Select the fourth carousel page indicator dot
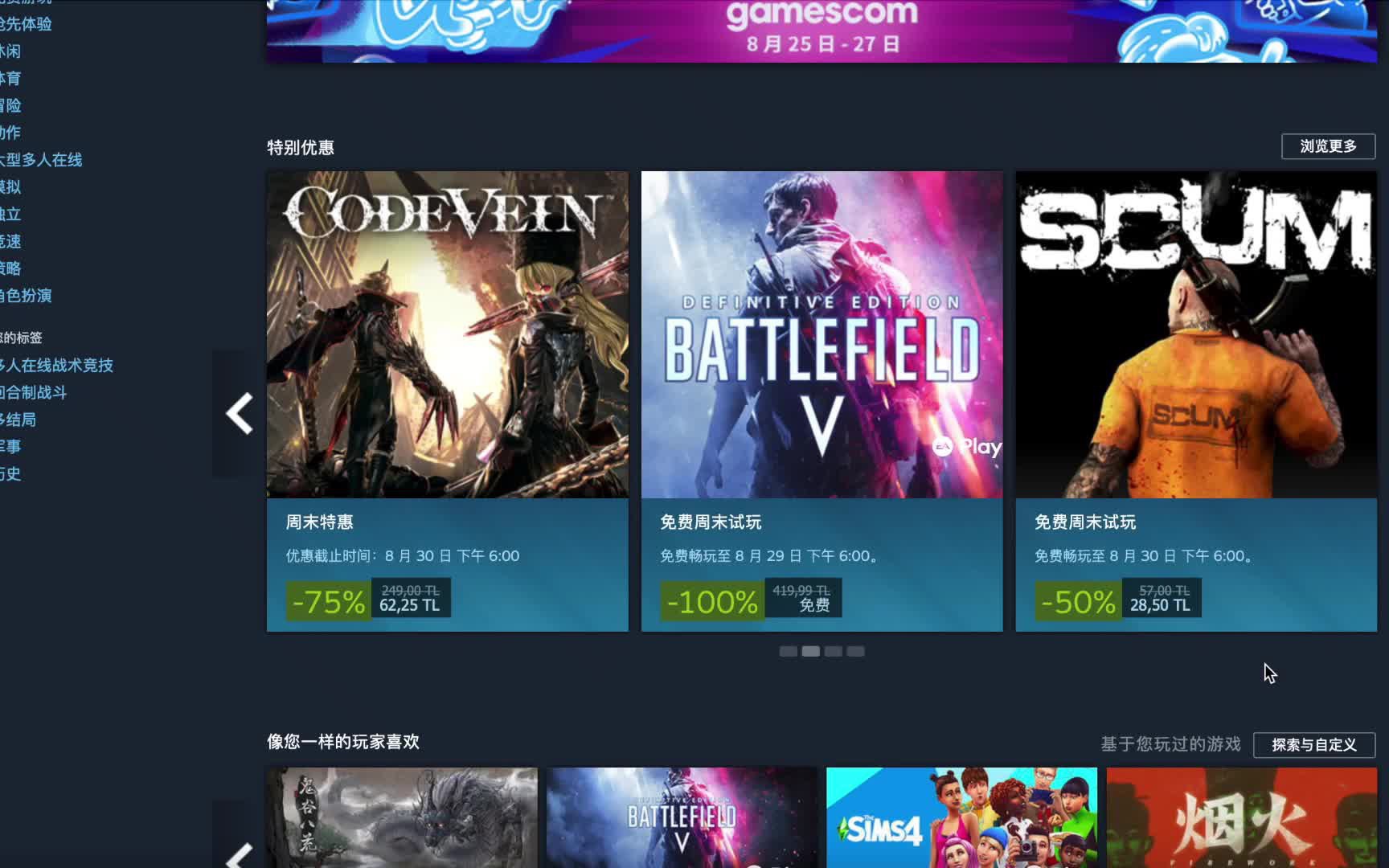 click(856, 651)
